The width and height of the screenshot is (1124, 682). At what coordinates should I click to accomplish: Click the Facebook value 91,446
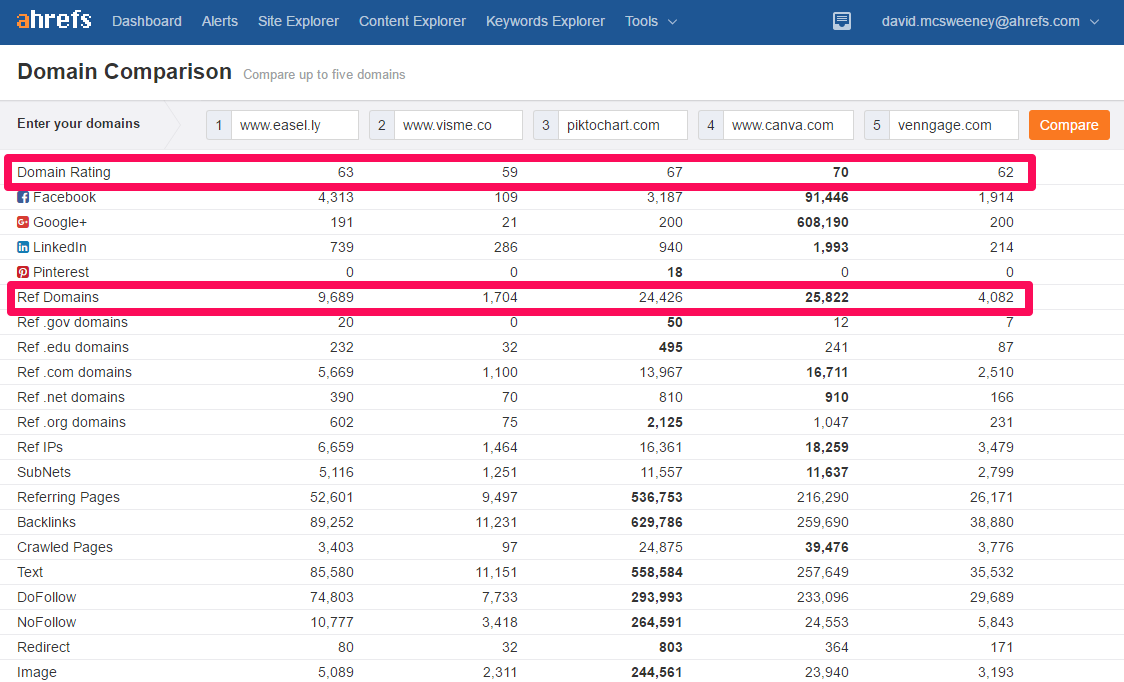(x=827, y=197)
